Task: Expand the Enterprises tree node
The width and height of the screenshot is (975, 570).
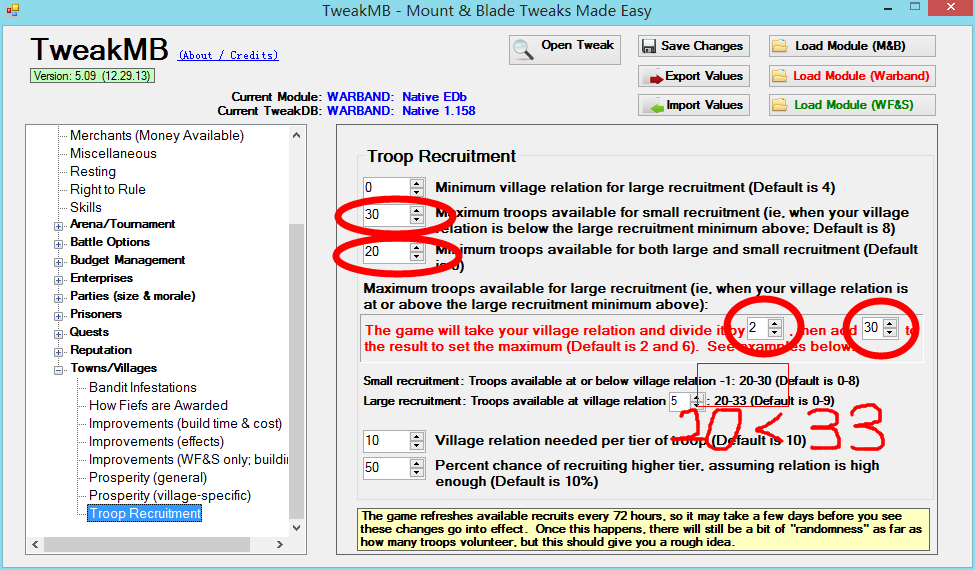Action: click(x=58, y=280)
